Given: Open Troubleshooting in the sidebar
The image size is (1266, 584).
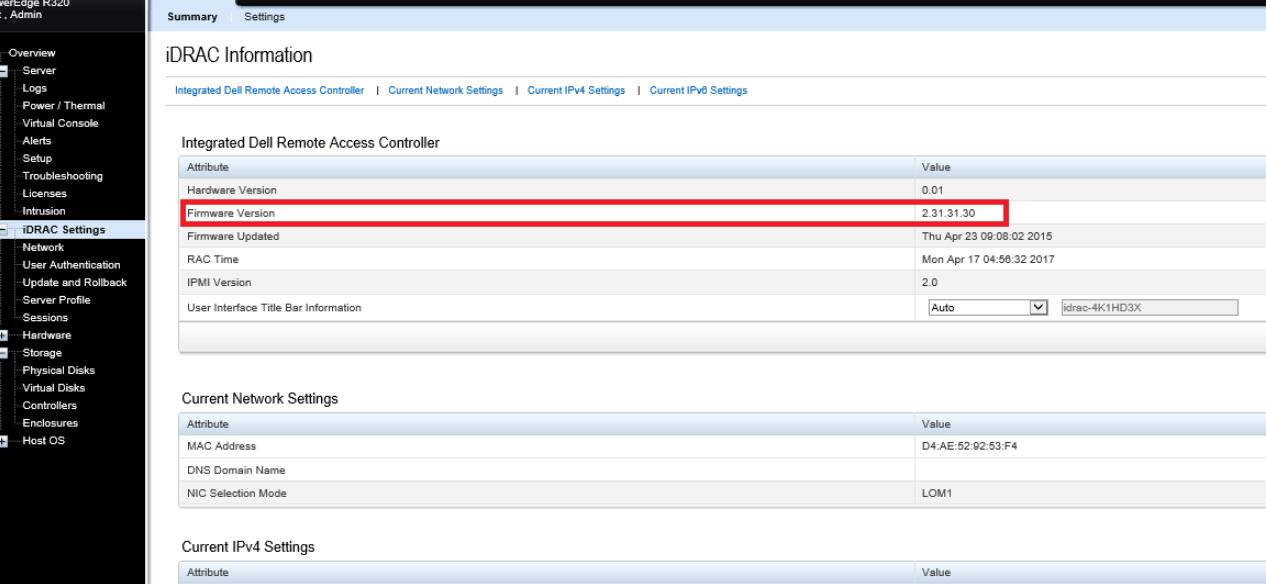Looking at the screenshot, I should (x=62, y=176).
